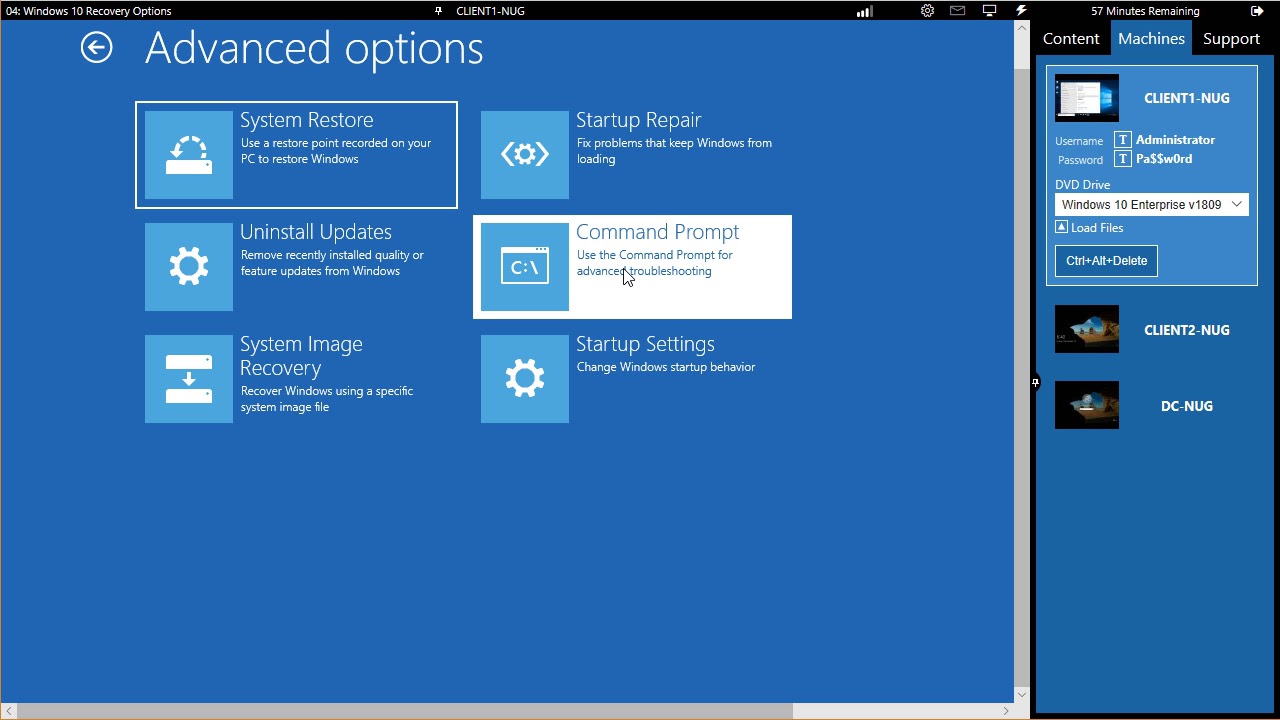Click the DC-NUG machine name
The image size is (1280, 720).
click(1187, 406)
